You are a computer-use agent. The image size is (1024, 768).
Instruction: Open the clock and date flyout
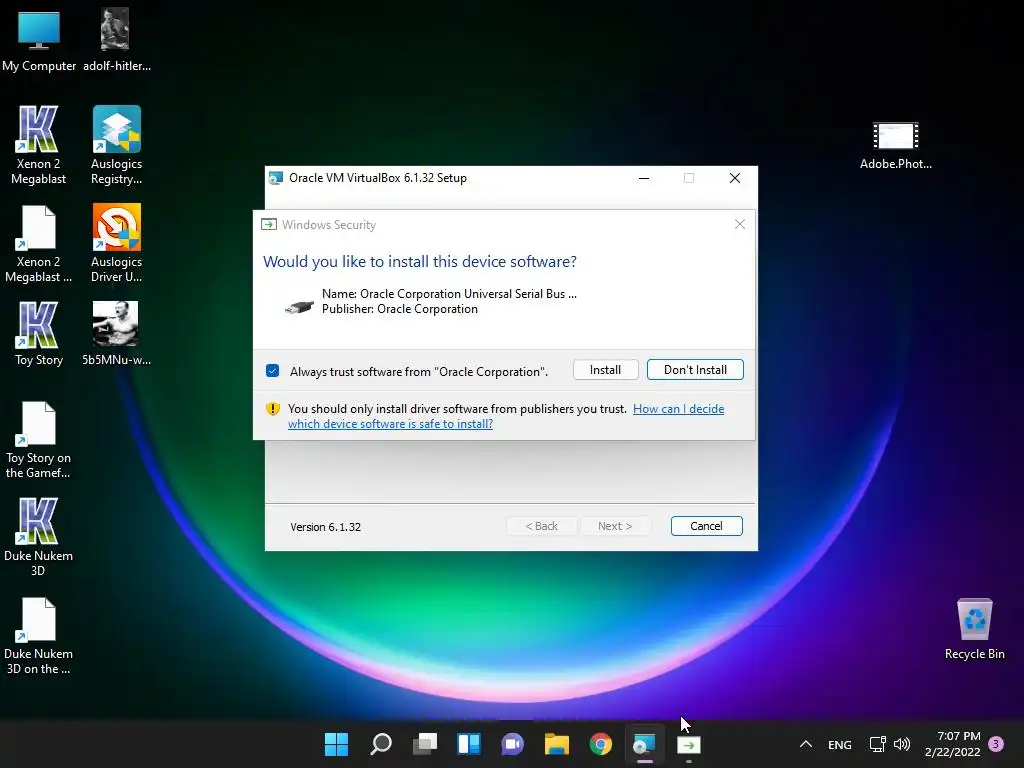coord(952,744)
